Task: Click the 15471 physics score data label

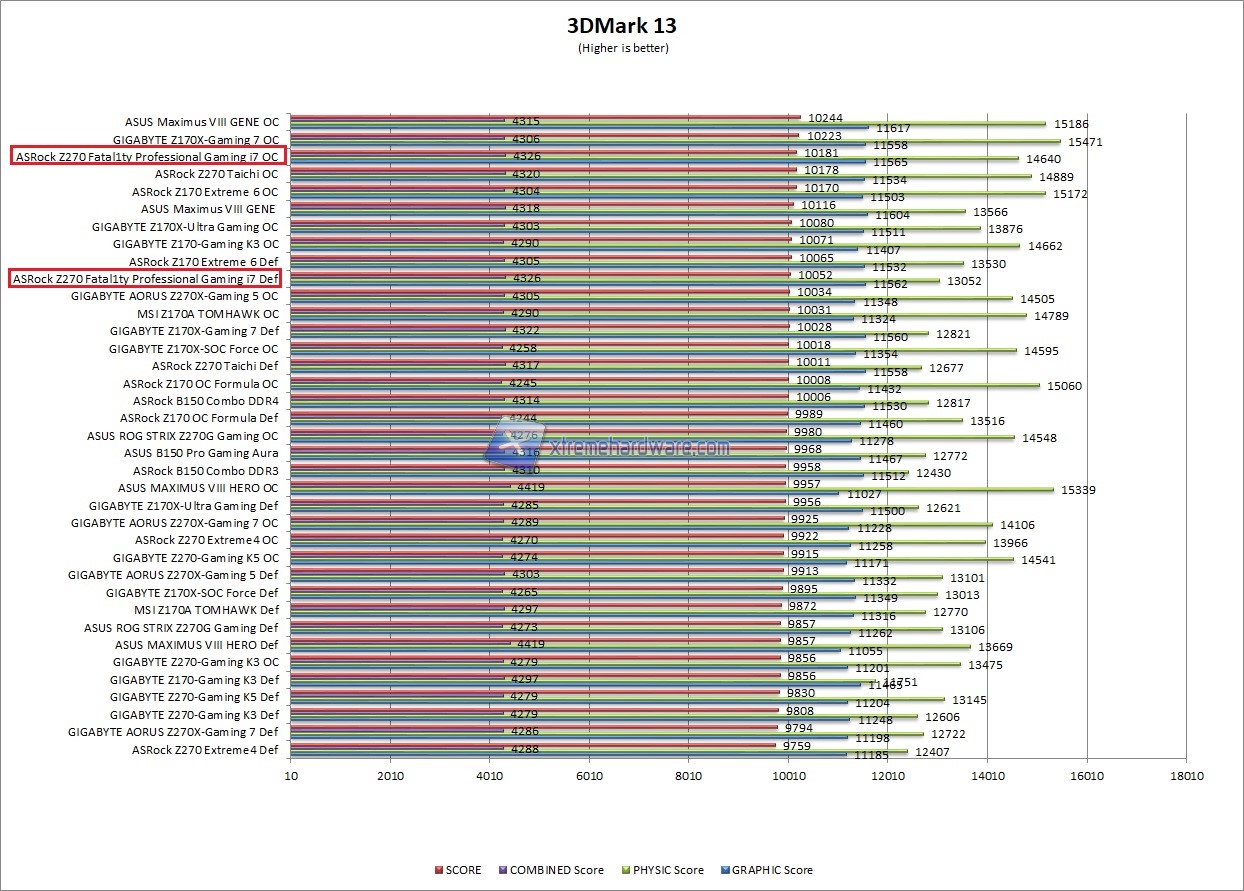Action: (1085, 142)
